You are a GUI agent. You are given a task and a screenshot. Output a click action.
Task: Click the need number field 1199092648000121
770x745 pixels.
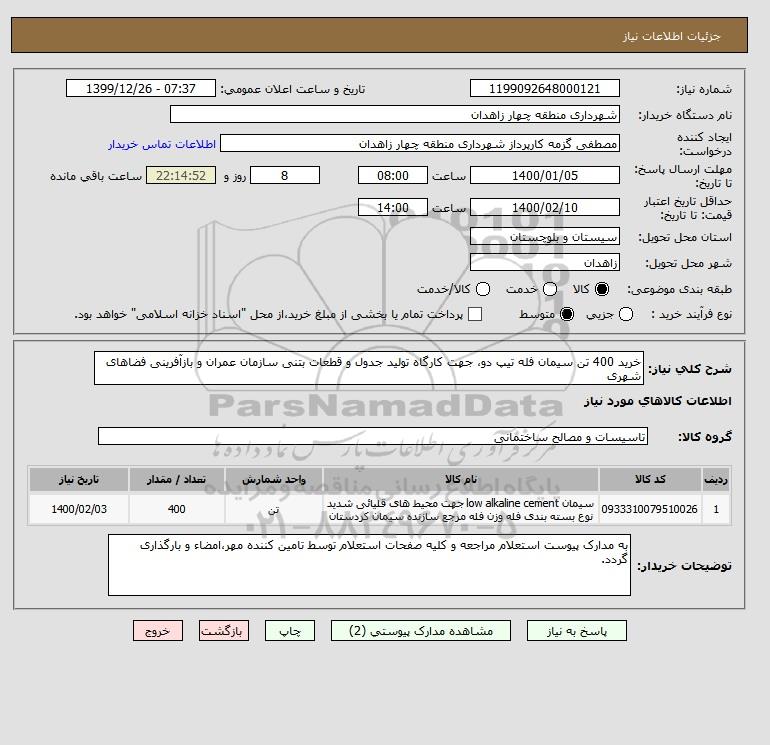click(545, 88)
